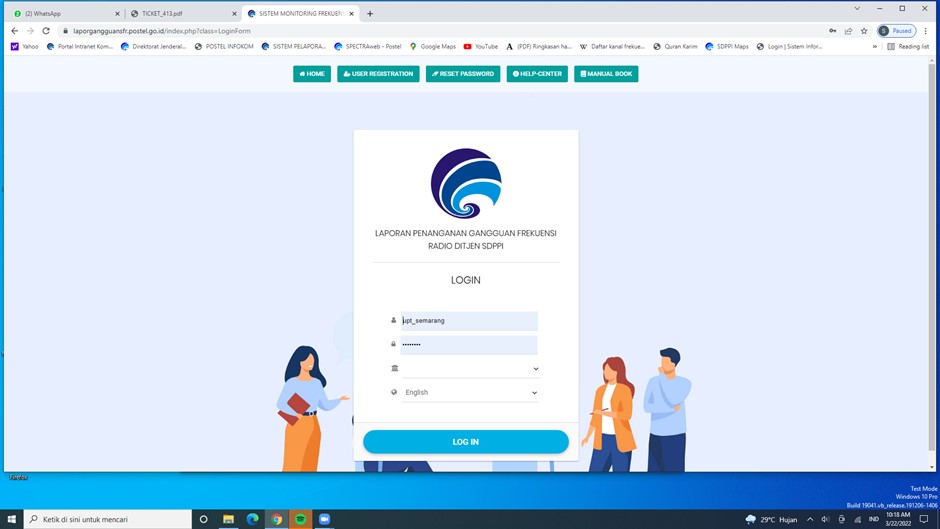
Task: Focus the password field
Action: point(469,345)
